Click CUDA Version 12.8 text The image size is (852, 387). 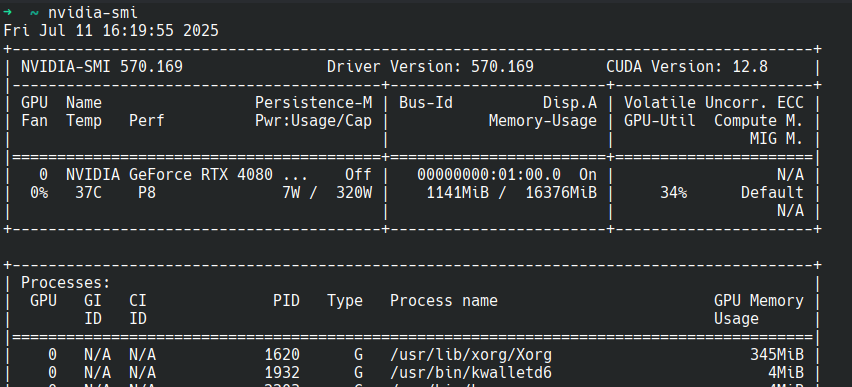[687, 67]
